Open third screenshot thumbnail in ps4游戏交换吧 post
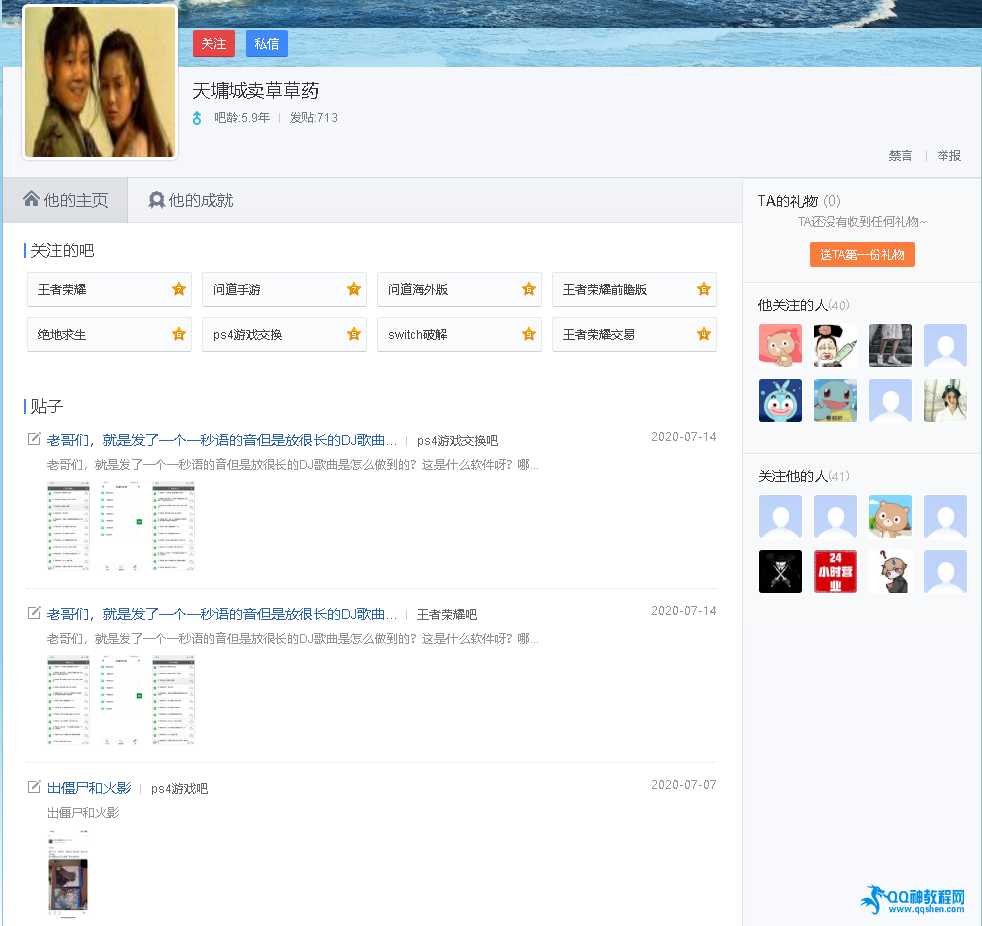Image resolution: width=982 pixels, height=926 pixels. (x=173, y=526)
